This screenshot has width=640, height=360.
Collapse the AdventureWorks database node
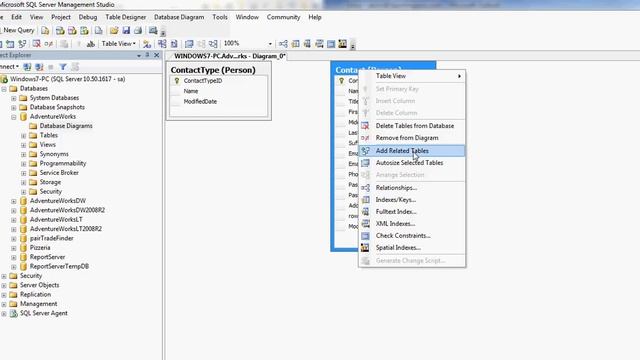tap(14, 117)
